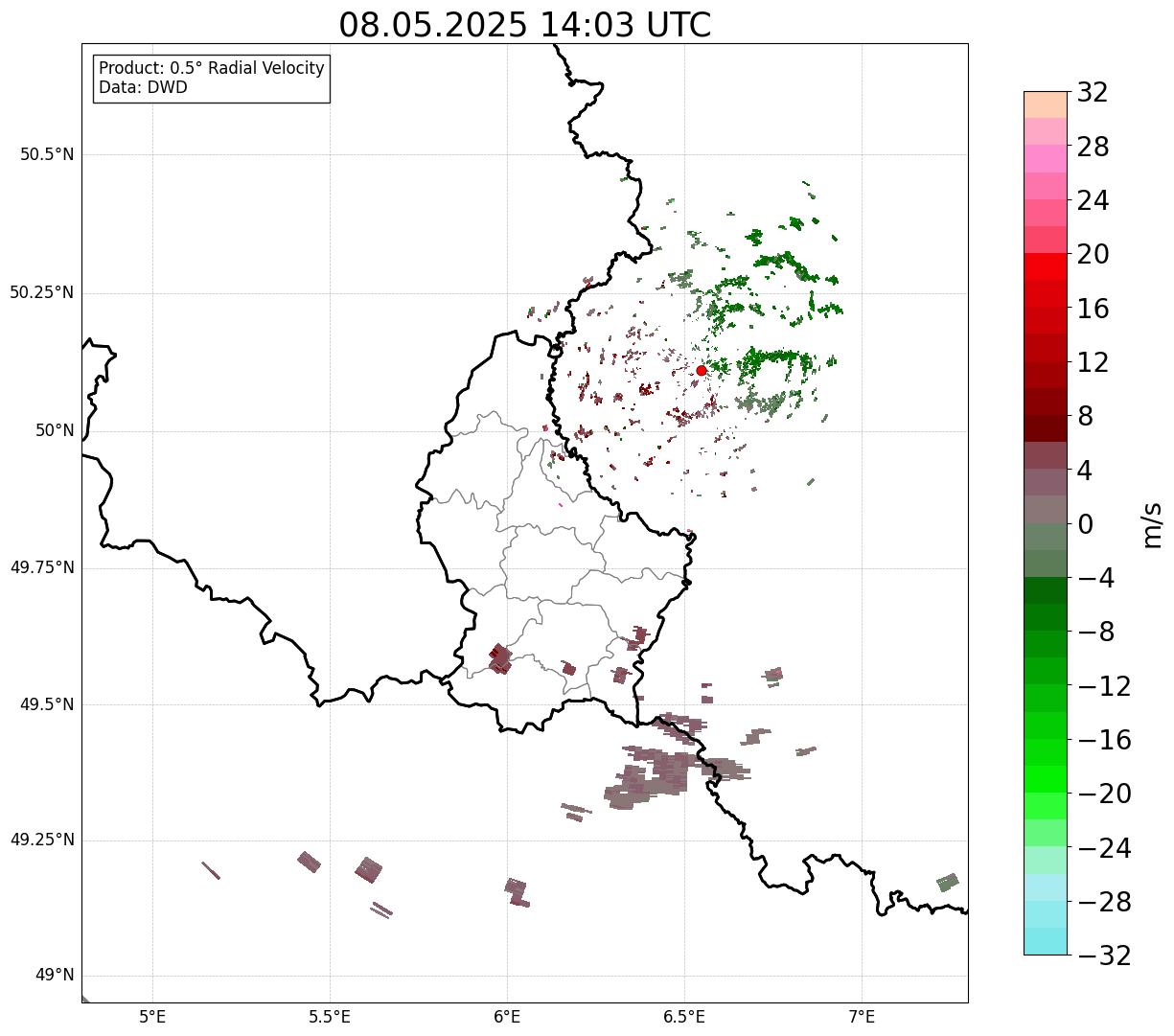Screen dimensions: 1174x1036
Task: Click the "m/s" colorbar unit label
Action: point(1151,524)
